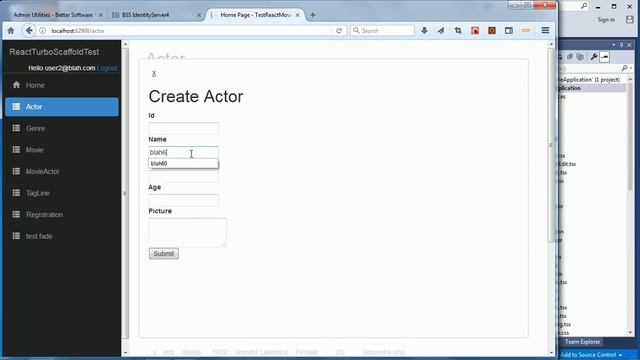Click ReactTurboScaffoldTest brand title
The image size is (640, 360).
(54, 52)
